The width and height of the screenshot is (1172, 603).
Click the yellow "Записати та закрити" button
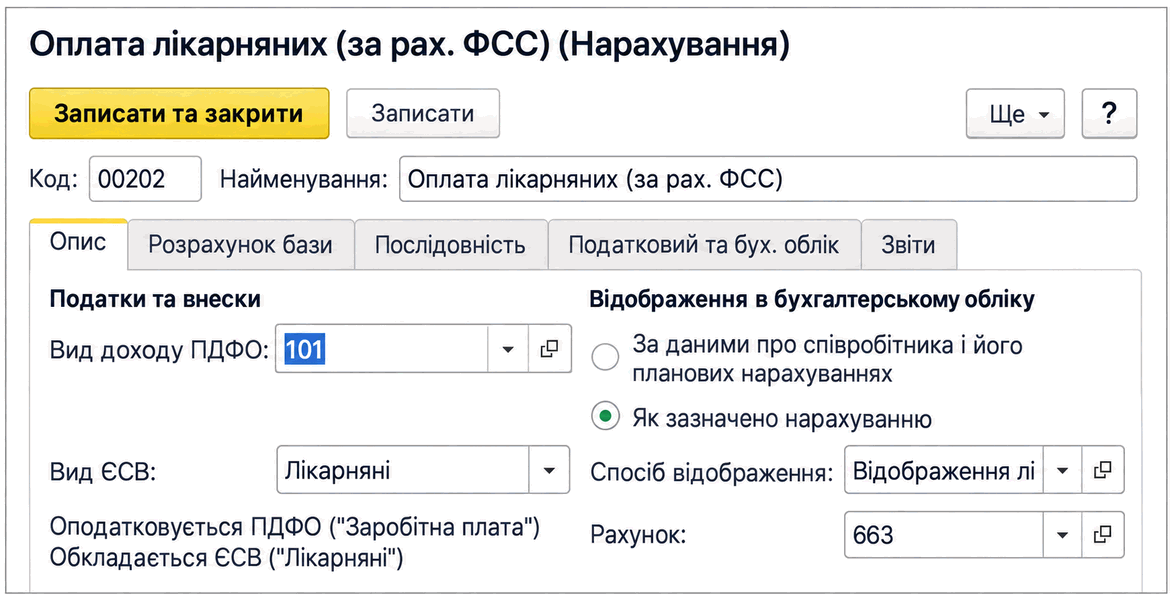[x=179, y=114]
